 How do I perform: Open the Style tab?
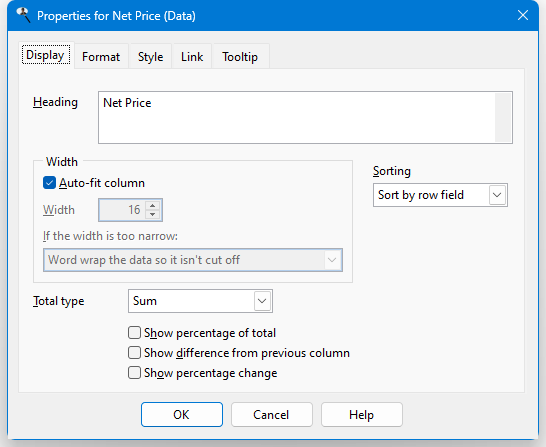coord(150,57)
